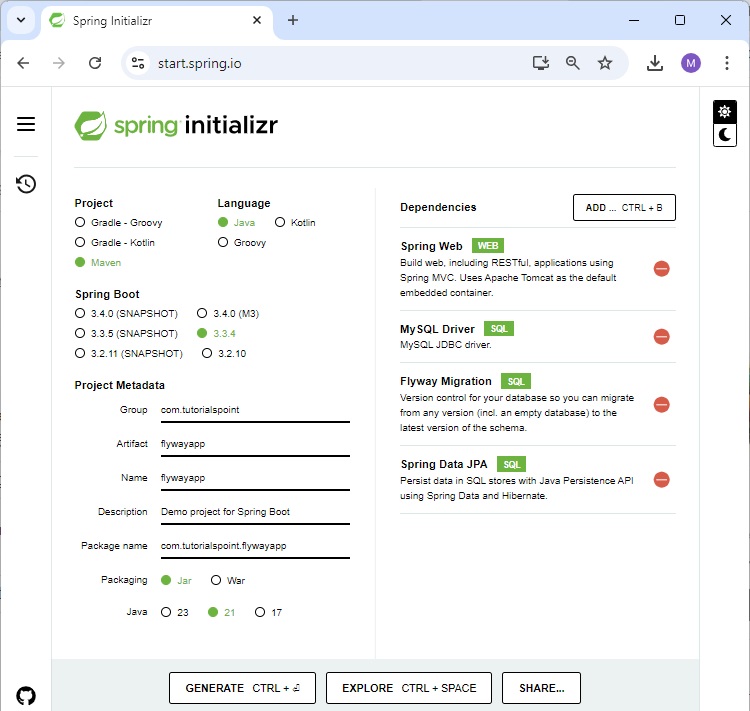
Task: Select Gradle - Kotlin project type
Action: [x=115, y=243]
